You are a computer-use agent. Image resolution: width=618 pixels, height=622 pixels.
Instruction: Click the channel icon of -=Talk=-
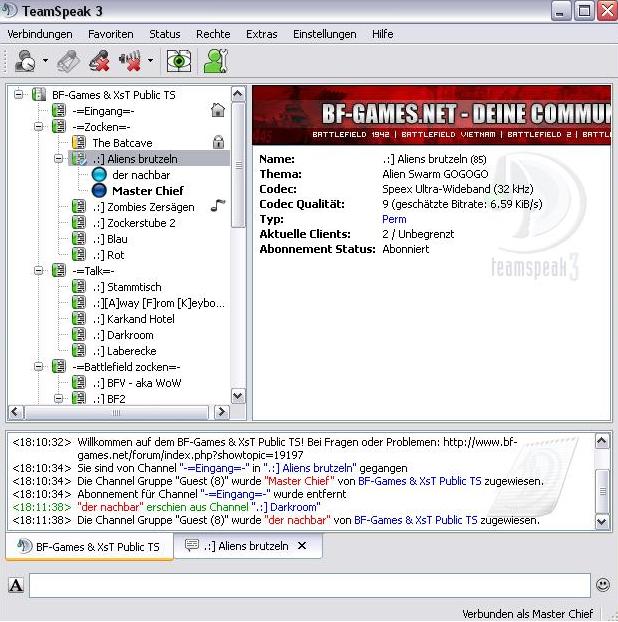(x=59, y=270)
